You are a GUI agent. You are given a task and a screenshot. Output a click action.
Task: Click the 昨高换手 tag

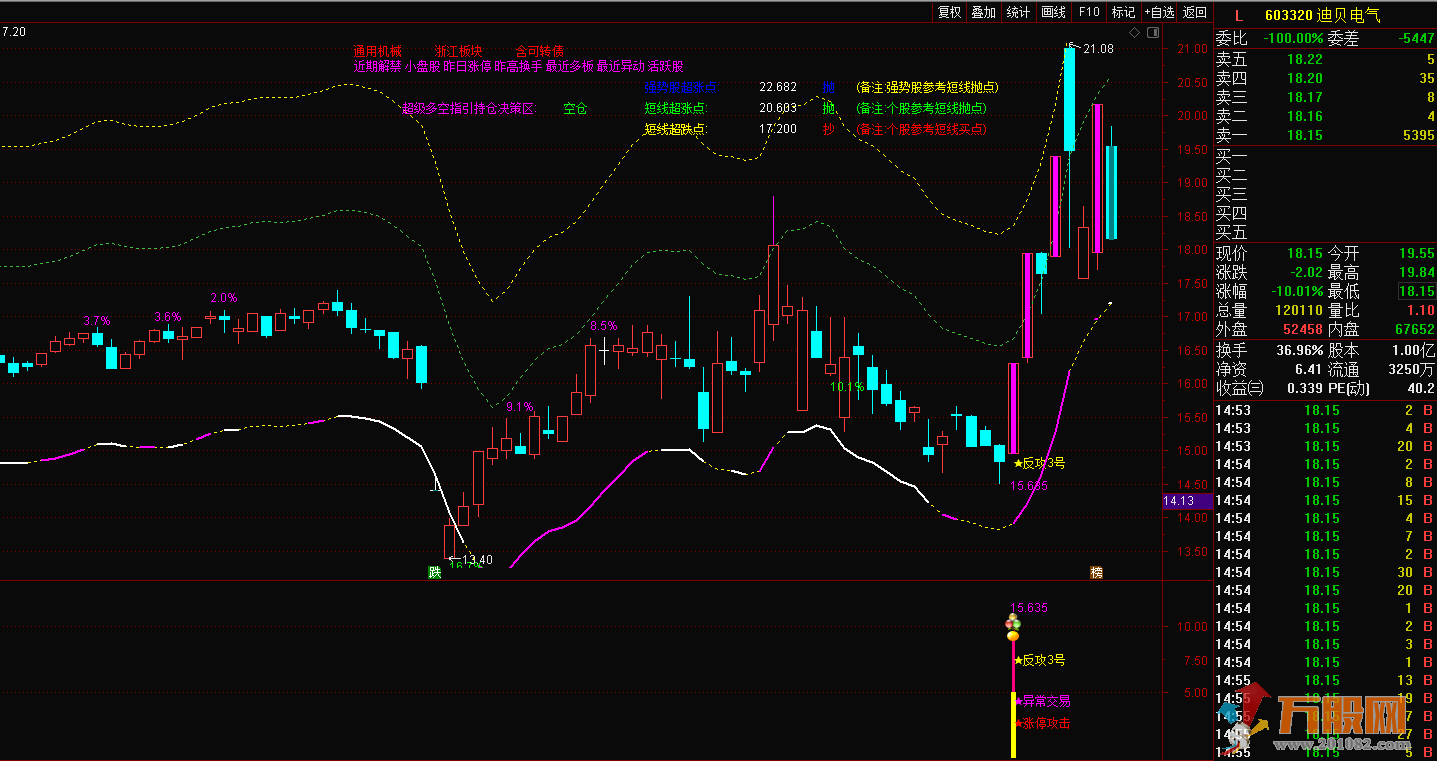coord(518,66)
